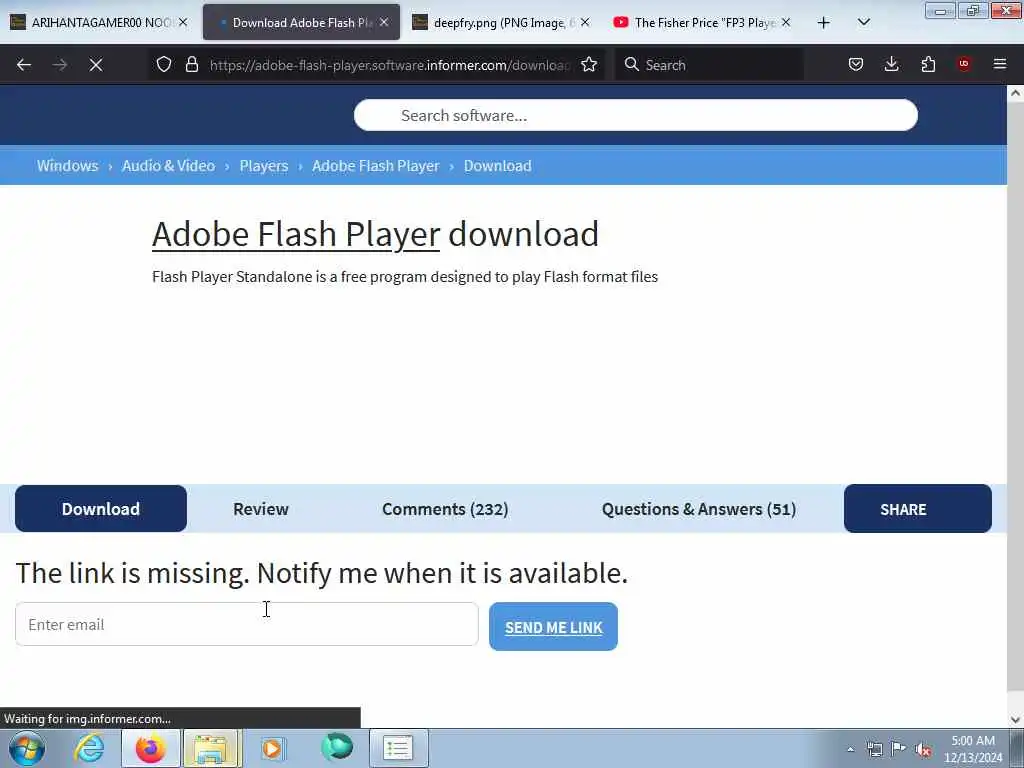
Task: Open the taskbar clock and date
Action: tap(972, 749)
